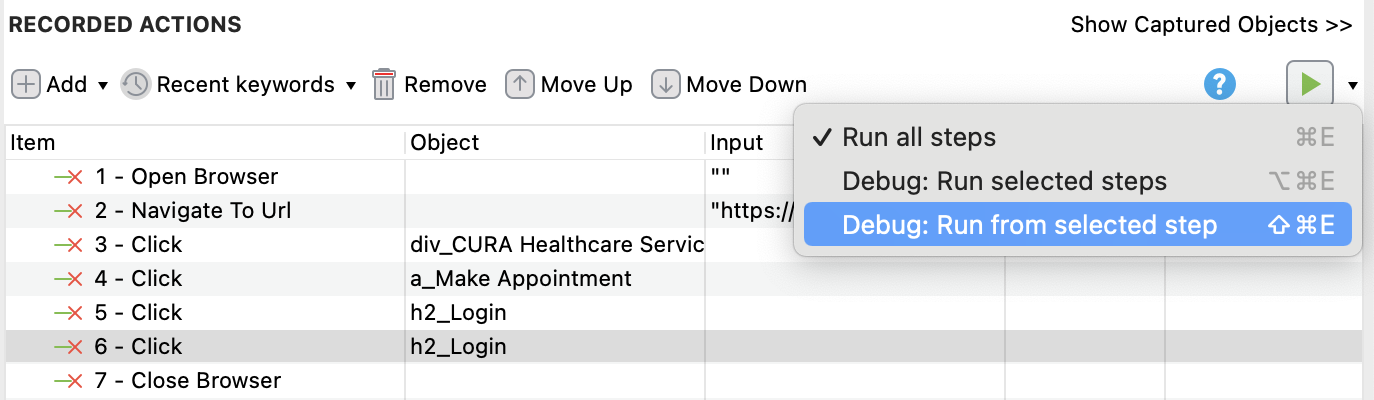The width and height of the screenshot is (1374, 400).
Task: Click the step icon beside Open Browser
Action: tap(68, 177)
